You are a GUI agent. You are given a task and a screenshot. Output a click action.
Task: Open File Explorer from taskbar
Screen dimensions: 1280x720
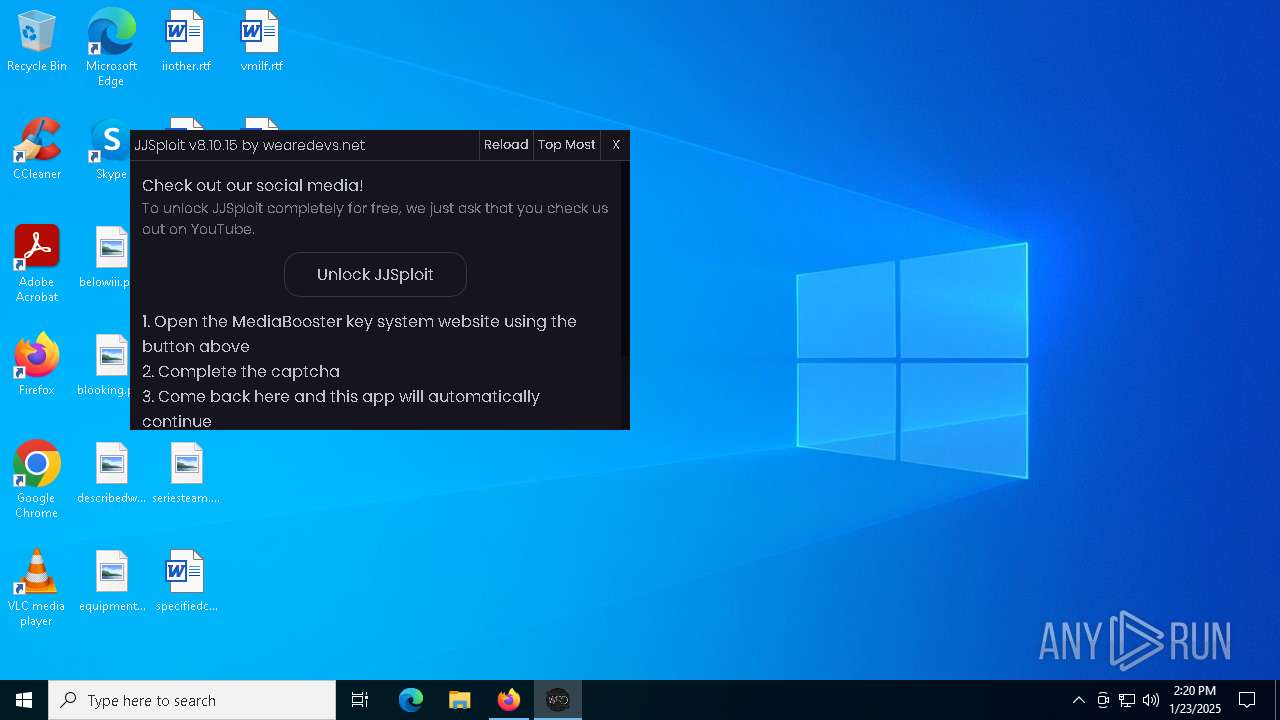[460, 700]
